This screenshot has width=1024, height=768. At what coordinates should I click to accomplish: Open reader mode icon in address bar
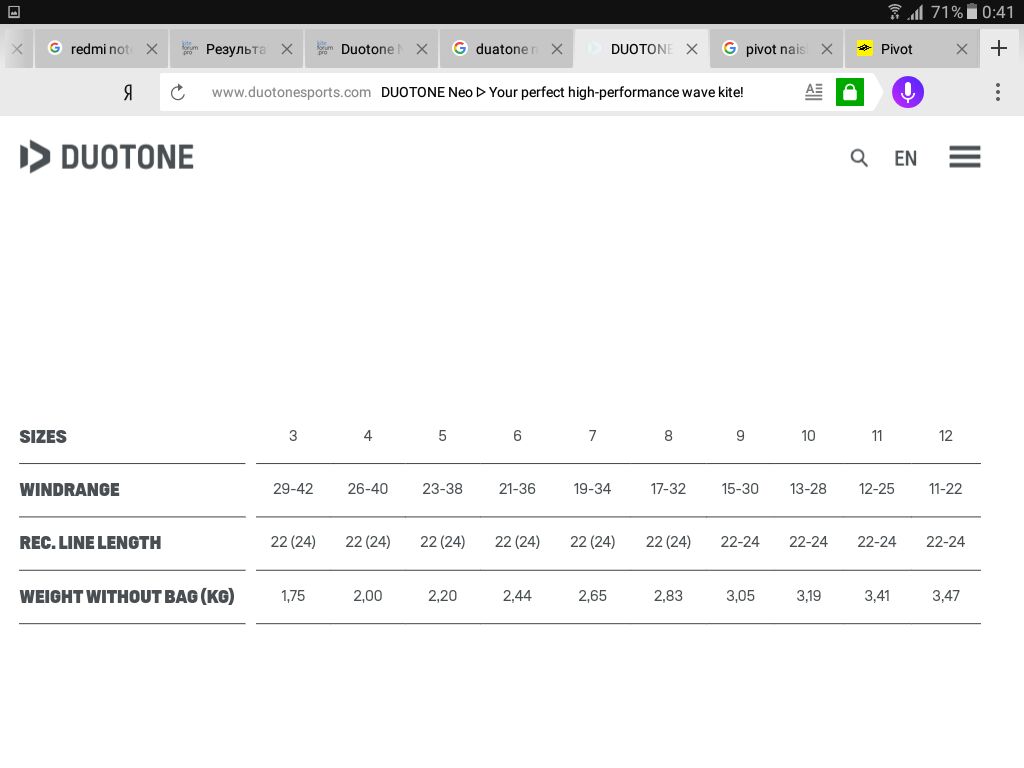814,92
